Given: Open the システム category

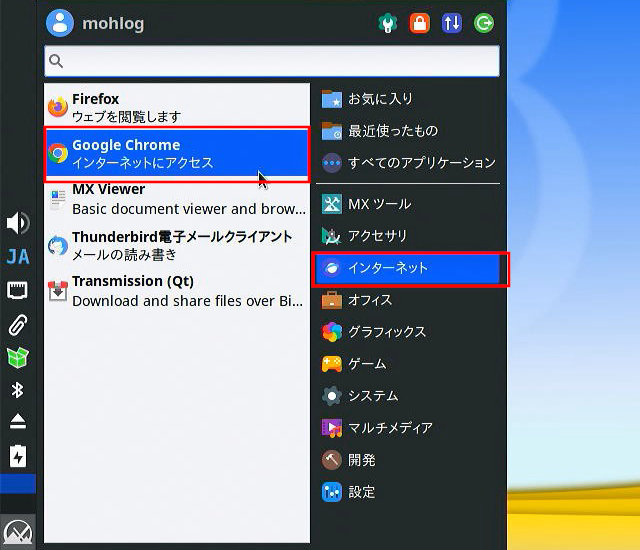Looking at the screenshot, I should 408,396.
